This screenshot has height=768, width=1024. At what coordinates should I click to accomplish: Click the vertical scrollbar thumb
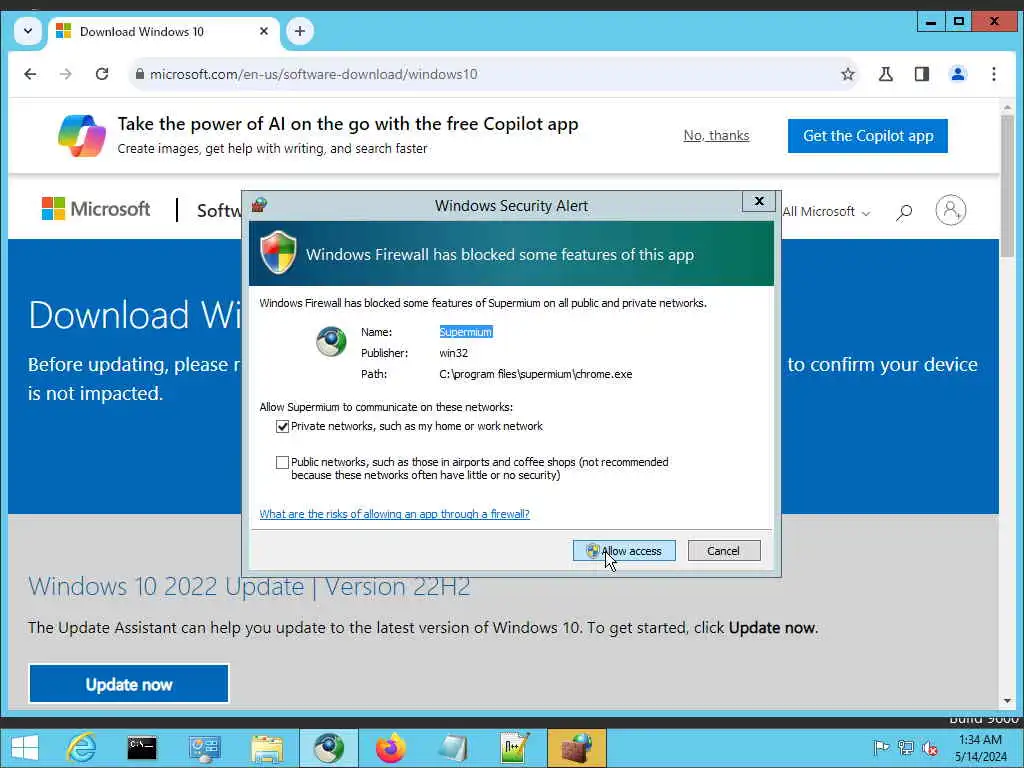[1007, 185]
